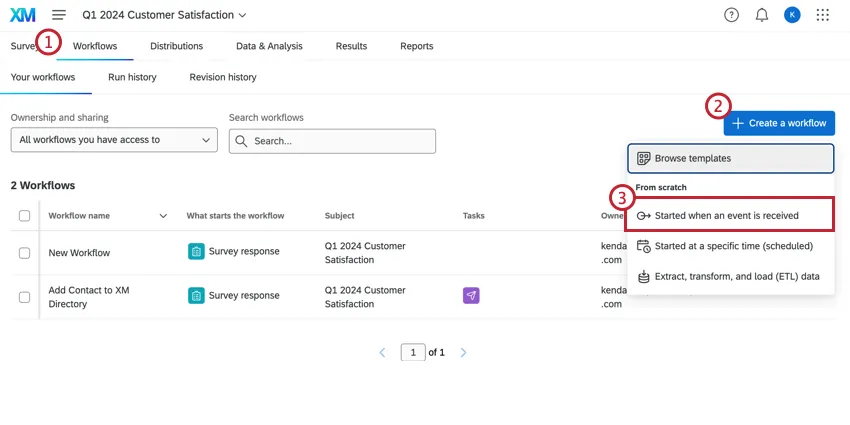Click the Create a workflow button
Viewport: 850px width, 425px height.
(x=779, y=123)
